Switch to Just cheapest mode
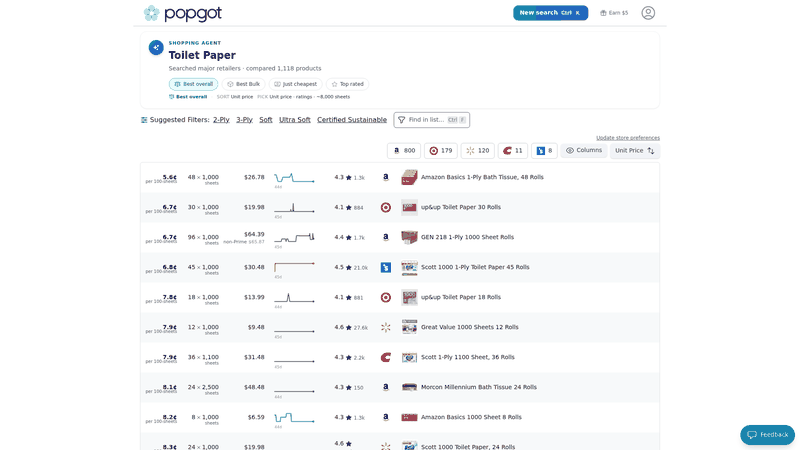This screenshot has width=800, height=450. click(296, 84)
